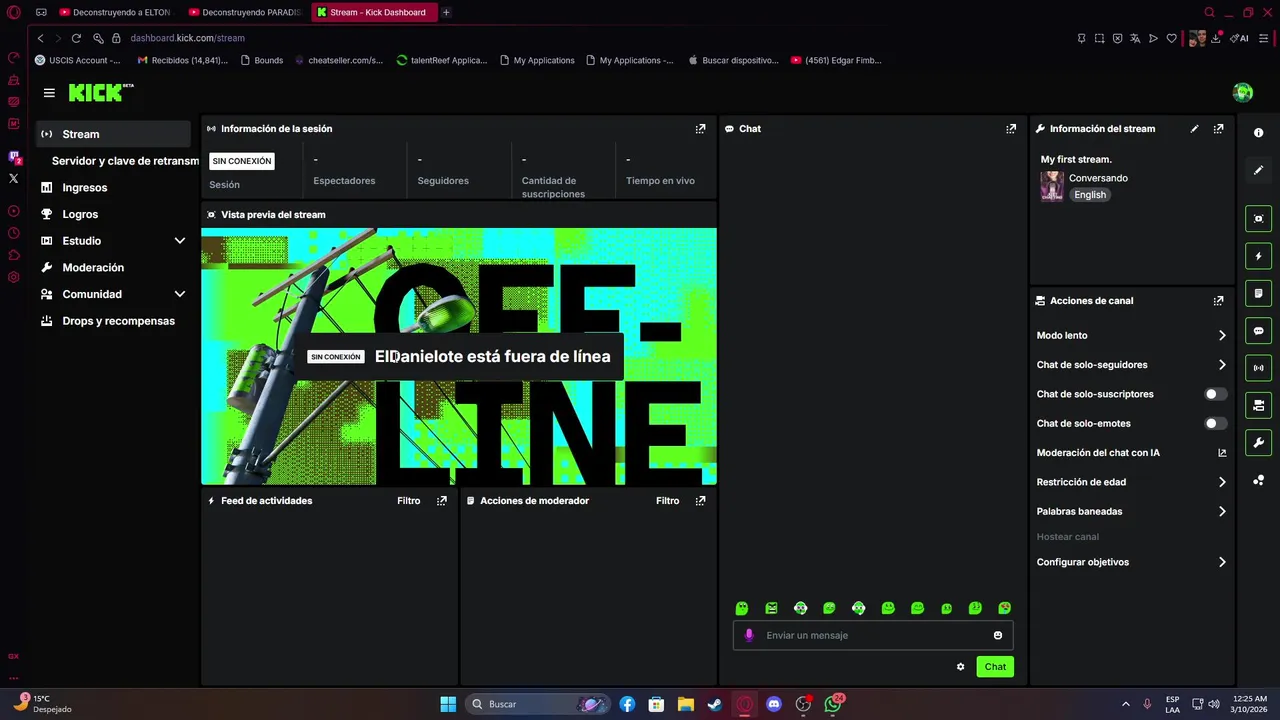Image resolution: width=1280 pixels, height=720 pixels.
Task: Click the dashboard.kick.com address bar
Action: click(x=187, y=38)
